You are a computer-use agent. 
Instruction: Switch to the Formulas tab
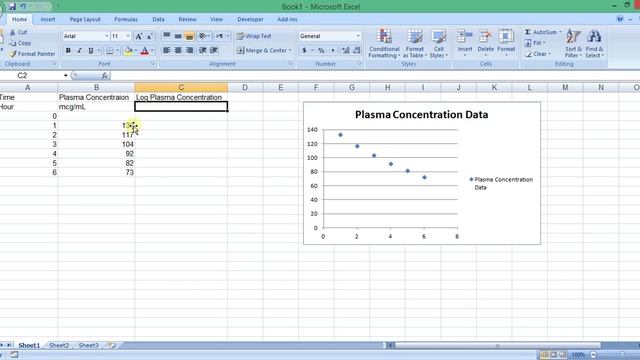(x=126, y=19)
